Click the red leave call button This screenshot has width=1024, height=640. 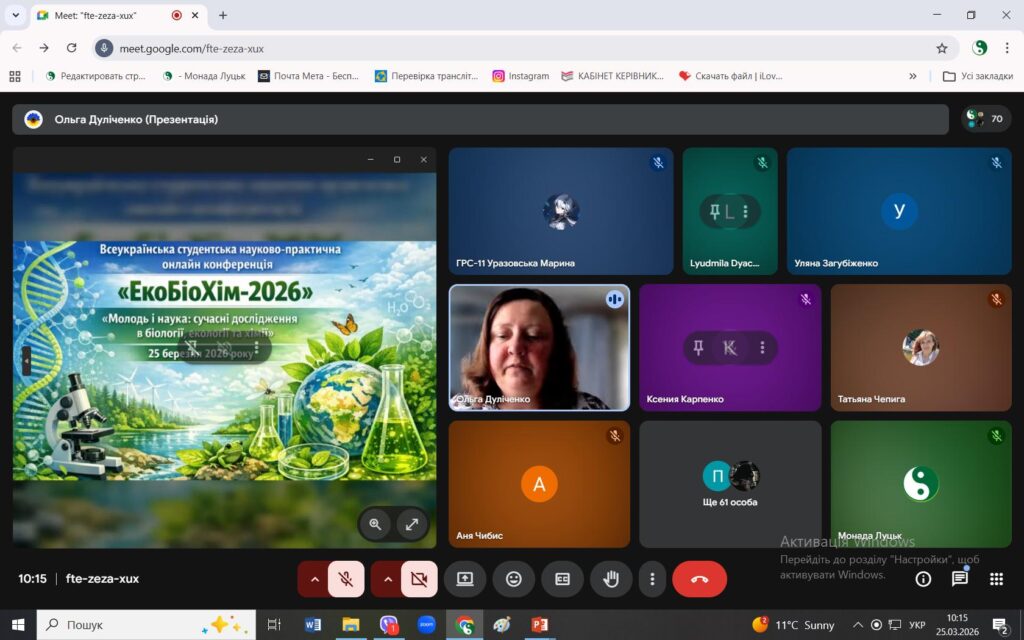[x=699, y=579]
